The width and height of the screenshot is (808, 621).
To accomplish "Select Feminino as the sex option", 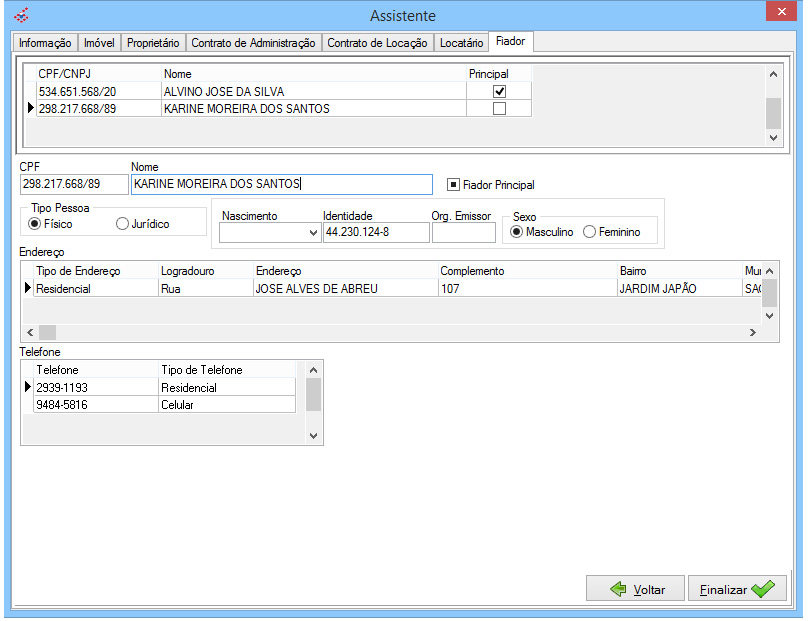I will click(590, 232).
